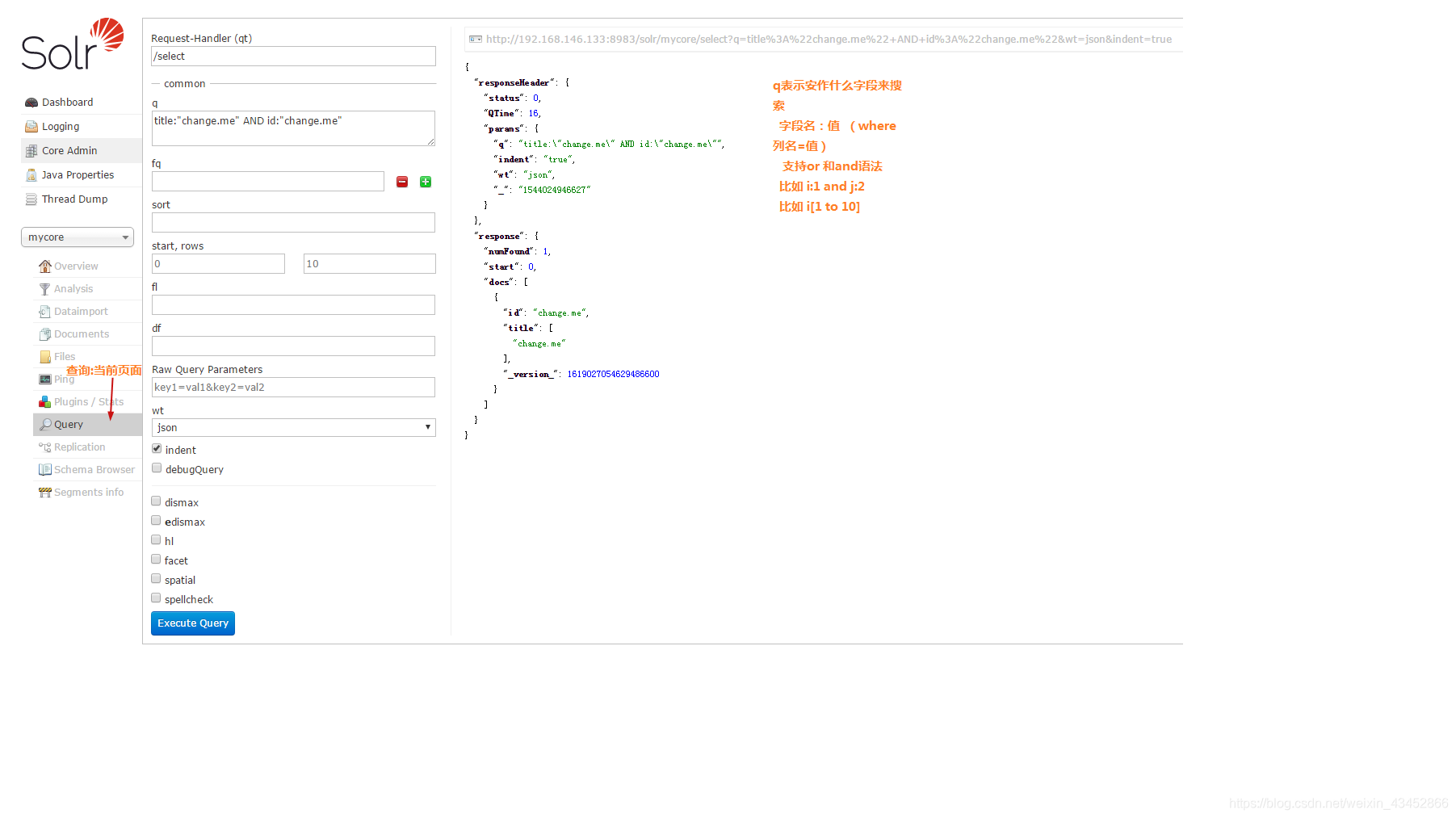The height and width of the screenshot is (818, 1456).
Task: Open the Logging page
Action: tap(61, 127)
